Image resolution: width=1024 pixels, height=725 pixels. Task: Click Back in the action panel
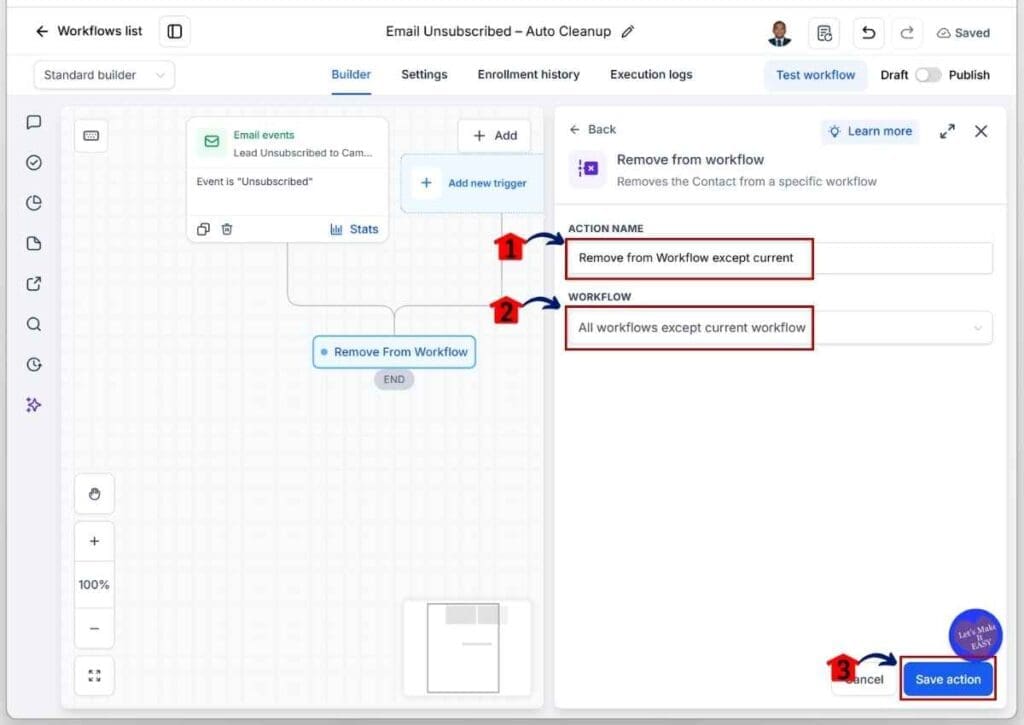(x=592, y=129)
